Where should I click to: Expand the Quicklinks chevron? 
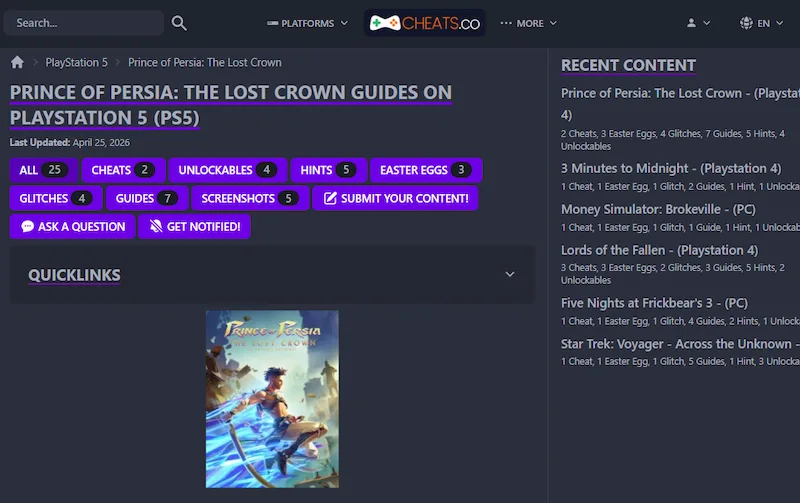(510, 274)
